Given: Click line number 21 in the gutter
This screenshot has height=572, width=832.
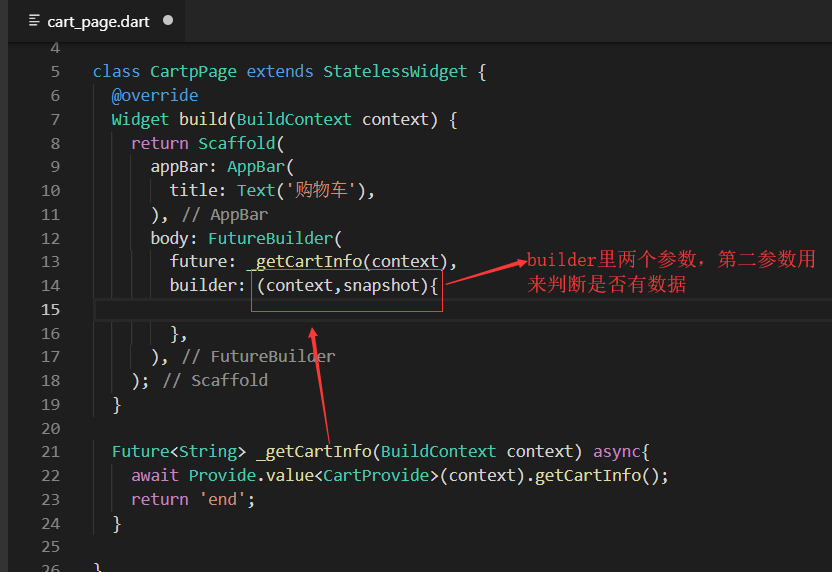Looking at the screenshot, I should 50,452.
